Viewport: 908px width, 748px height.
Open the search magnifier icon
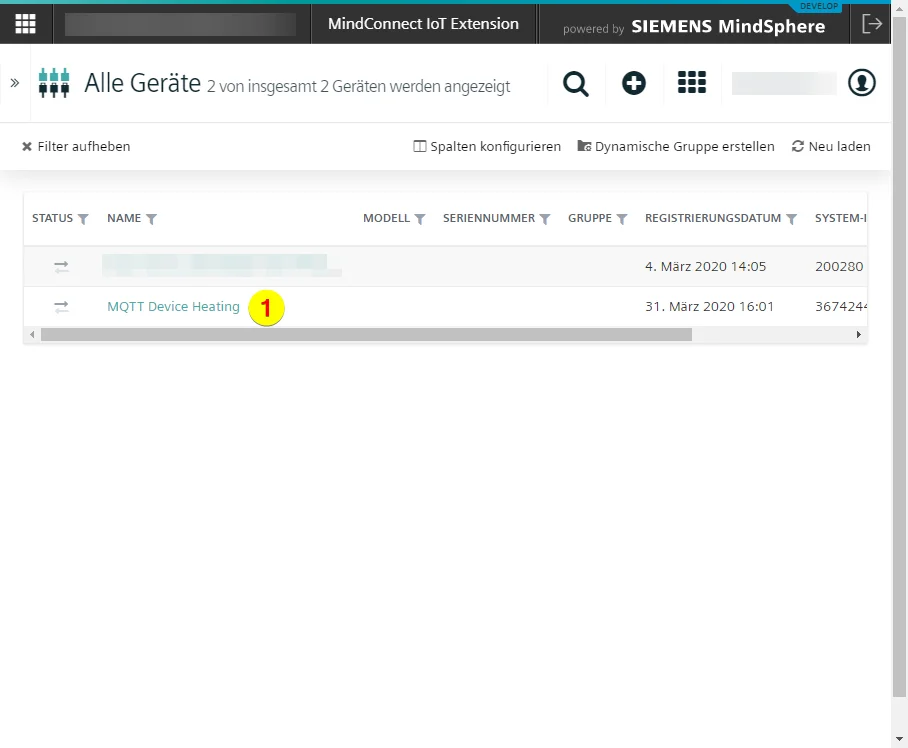pos(576,83)
